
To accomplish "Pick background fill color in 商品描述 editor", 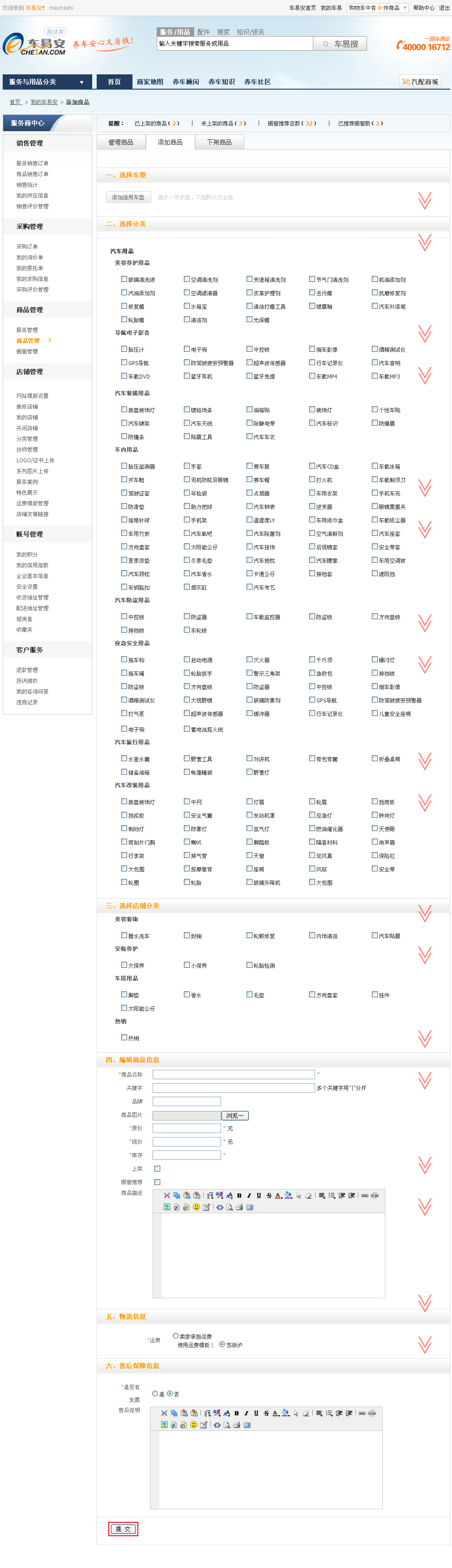I will pos(288,1195).
